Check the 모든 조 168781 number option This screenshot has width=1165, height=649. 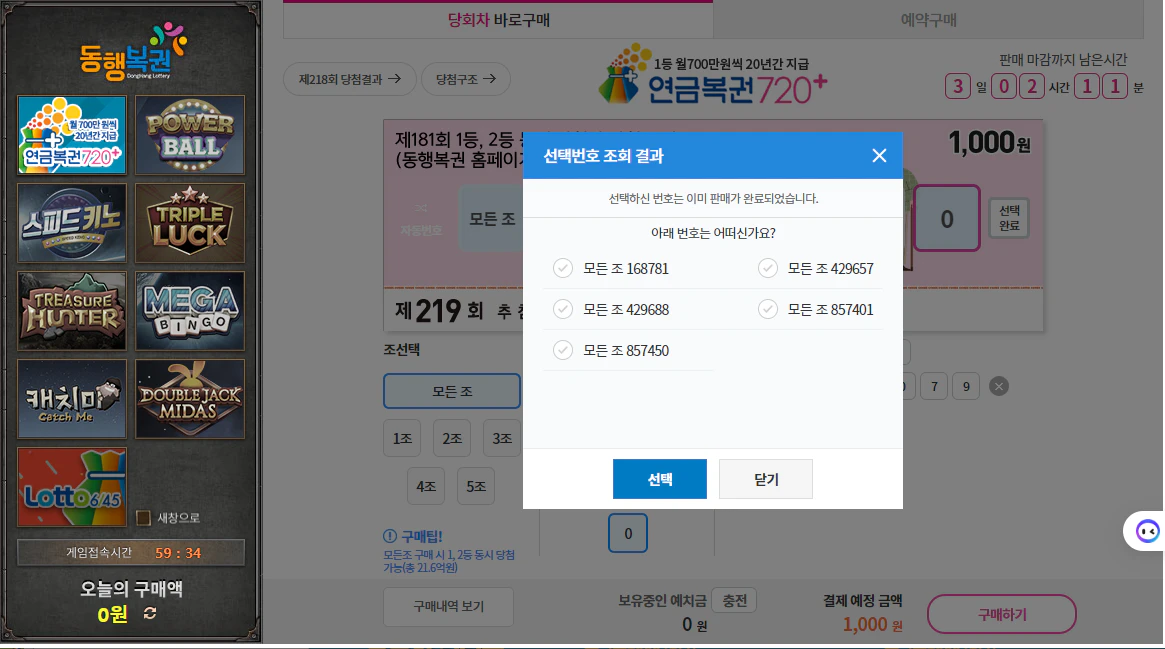coord(561,268)
